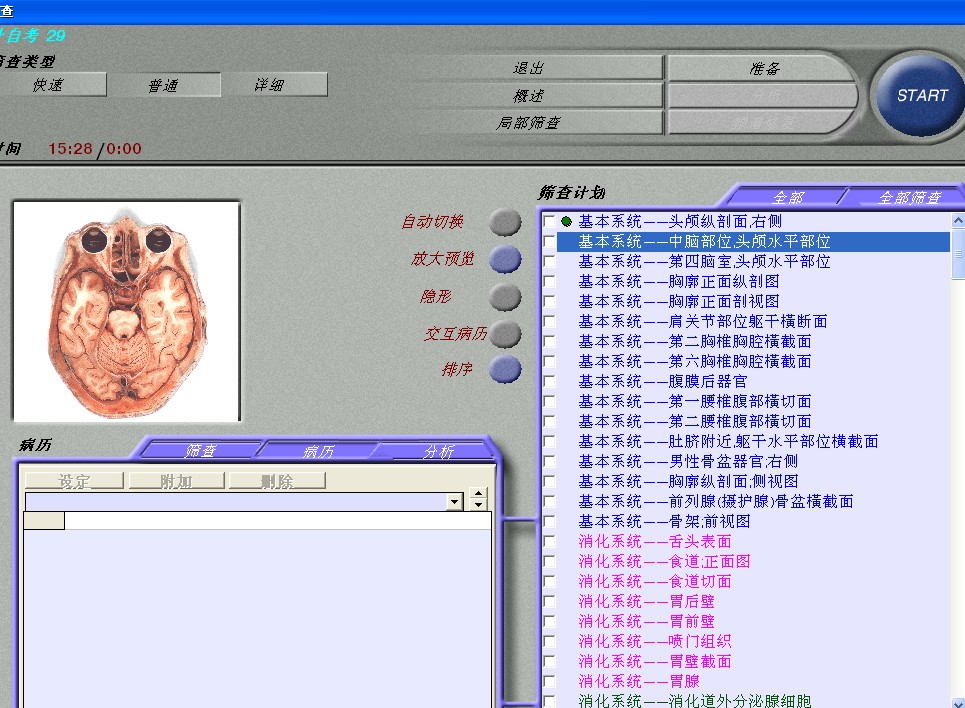Click the 交互病历 round indicator button
Image resolution: width=965 pixels, height=708 pixels.
pyautogui.click(x=505, y=334)
